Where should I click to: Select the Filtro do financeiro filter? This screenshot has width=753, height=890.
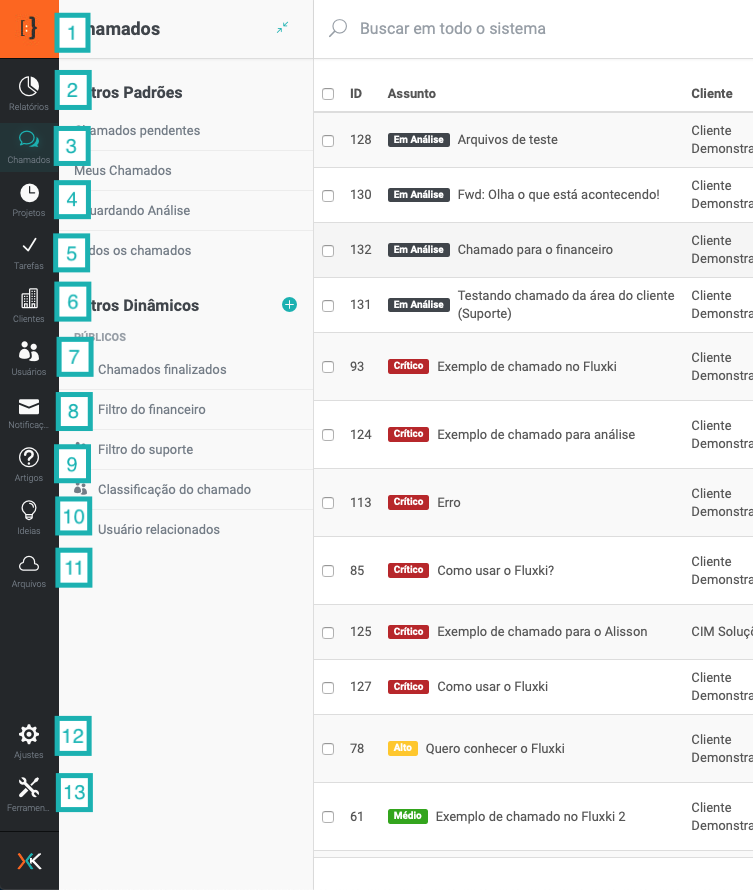tap(152, 410)
